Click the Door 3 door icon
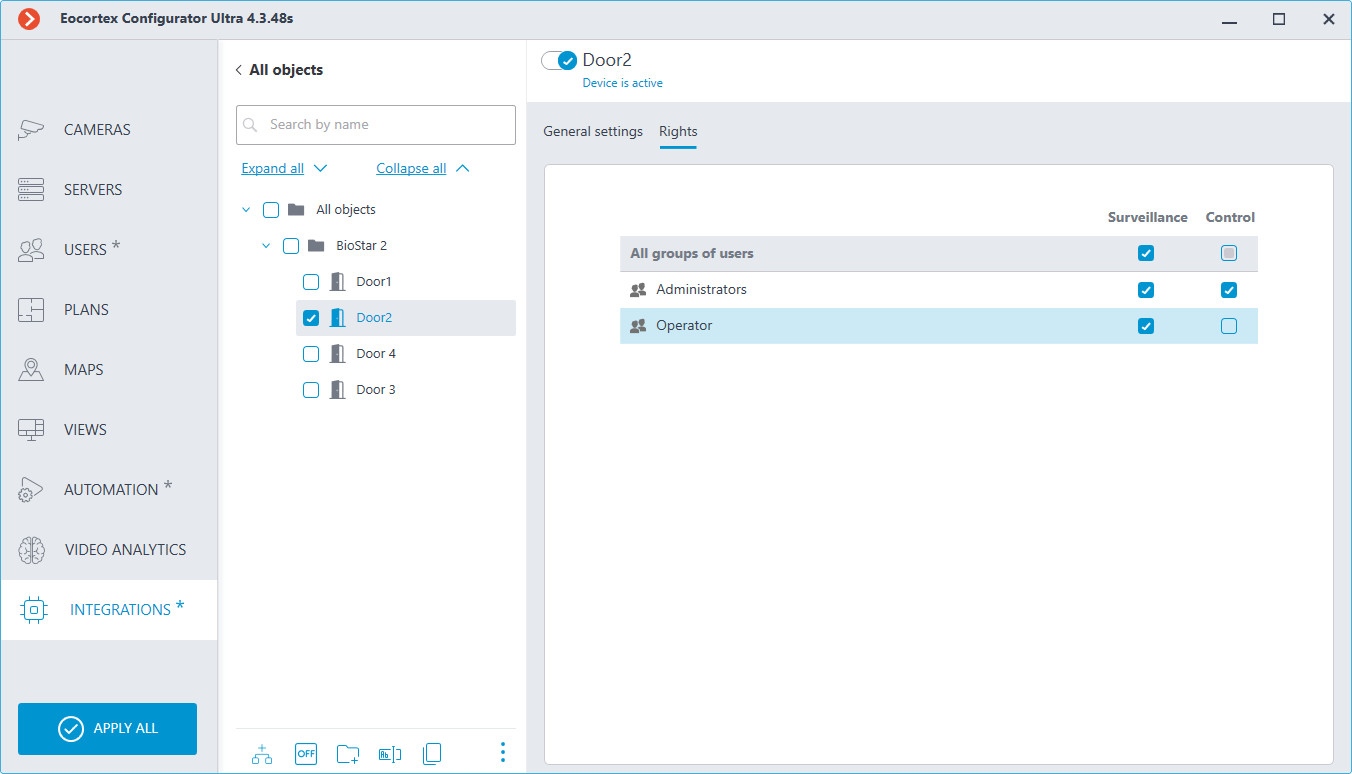Viewport: 1352px width, 774px height. click(338, 390)
